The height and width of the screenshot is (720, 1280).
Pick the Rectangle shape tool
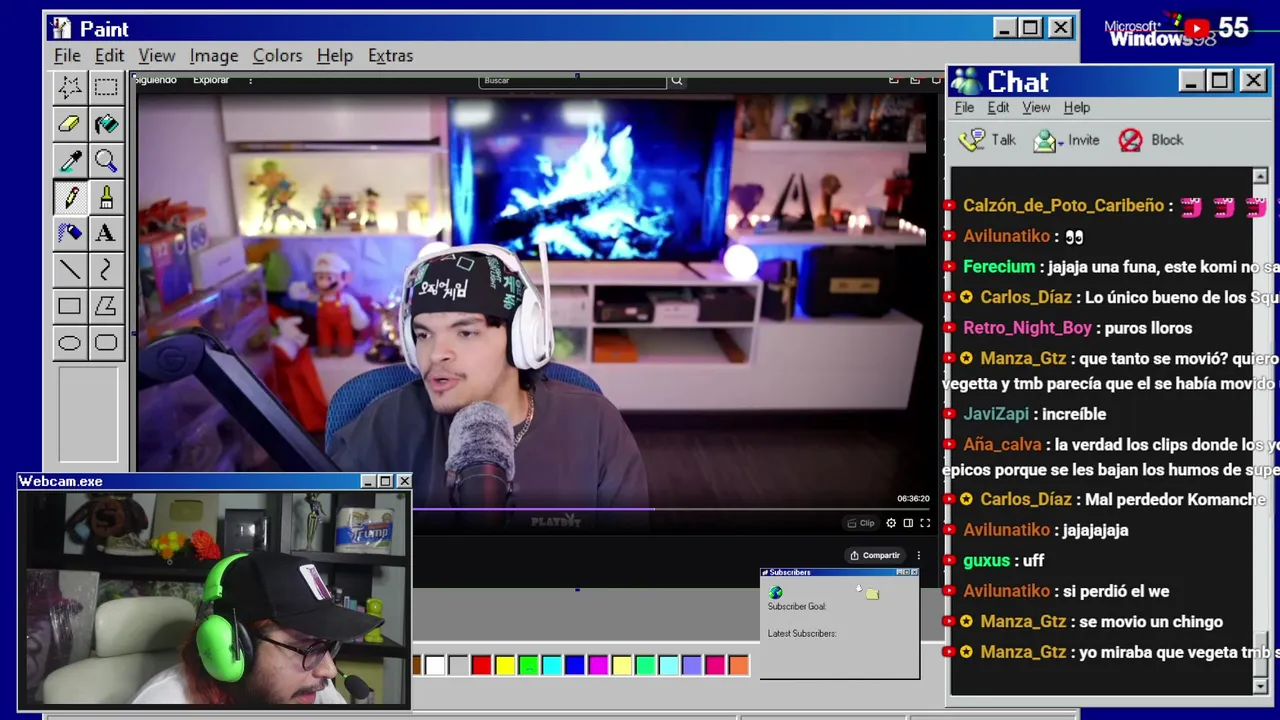click(69, 306)
